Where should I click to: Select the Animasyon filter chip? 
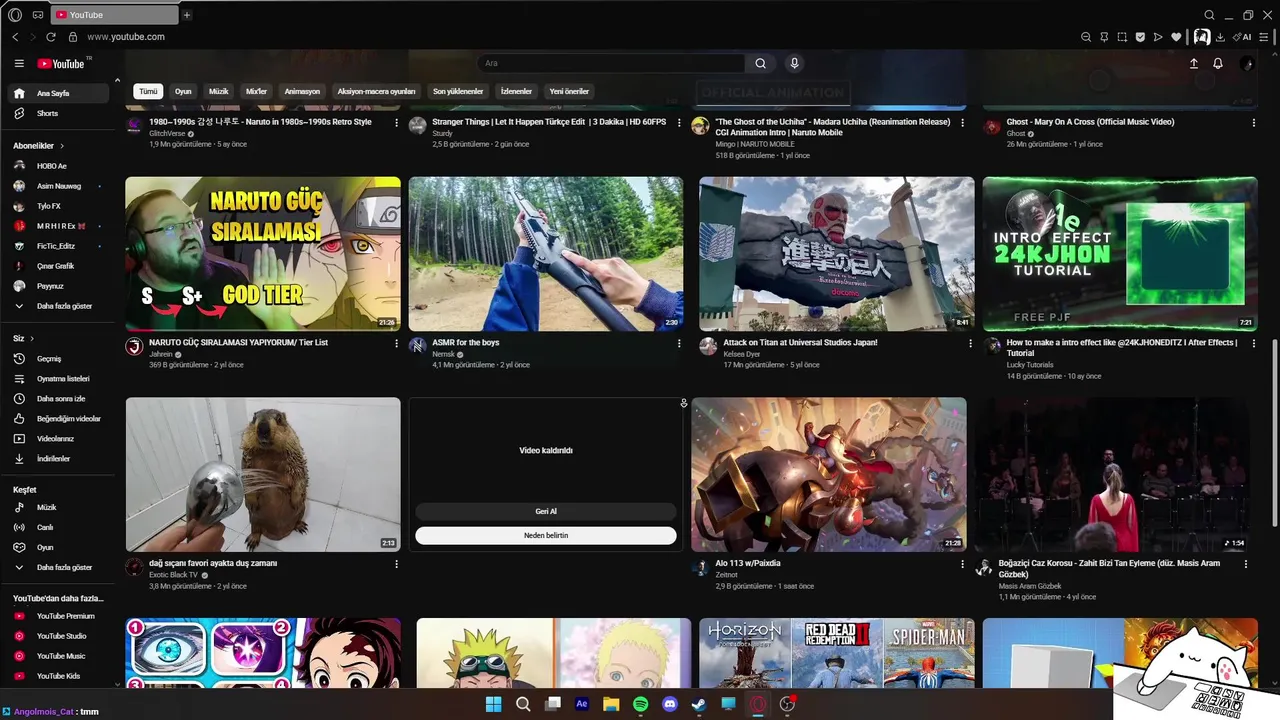coord(302,91)
